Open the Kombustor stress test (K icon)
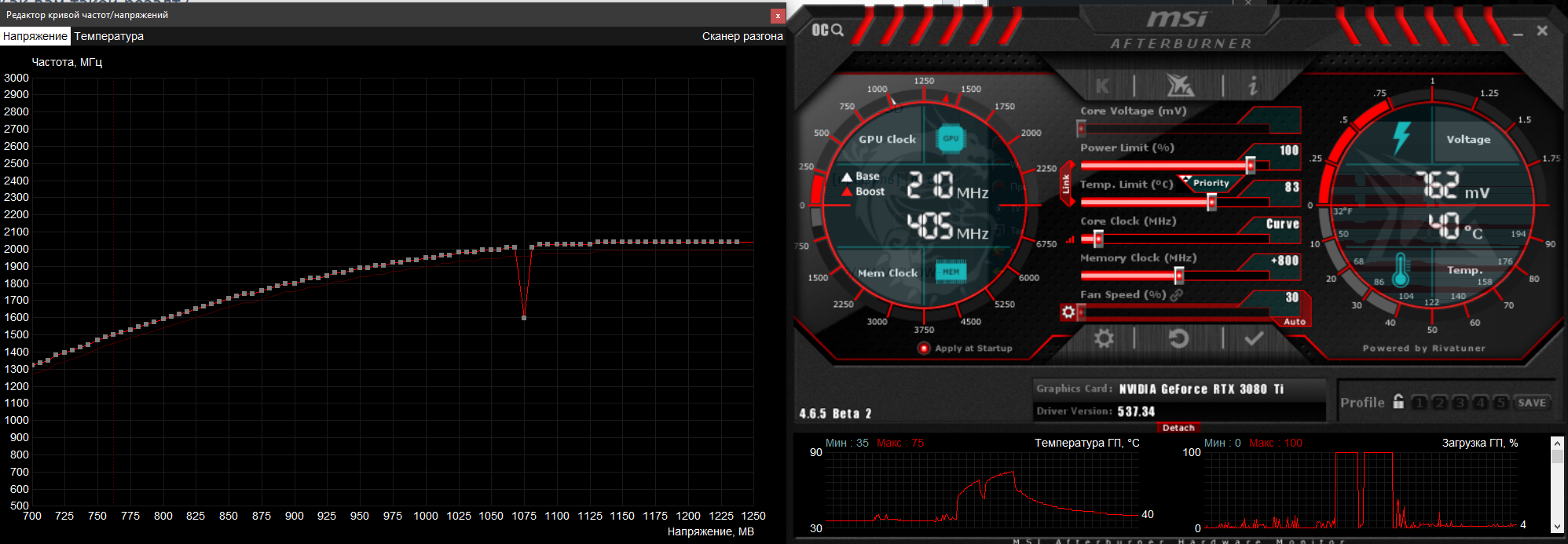 pos(1103,86)
